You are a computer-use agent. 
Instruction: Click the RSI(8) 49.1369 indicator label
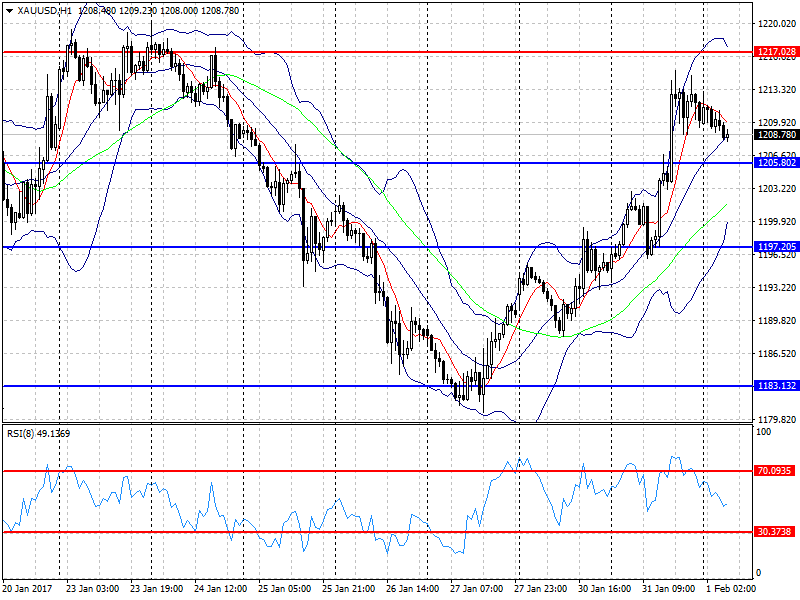(x=39, y=434)
